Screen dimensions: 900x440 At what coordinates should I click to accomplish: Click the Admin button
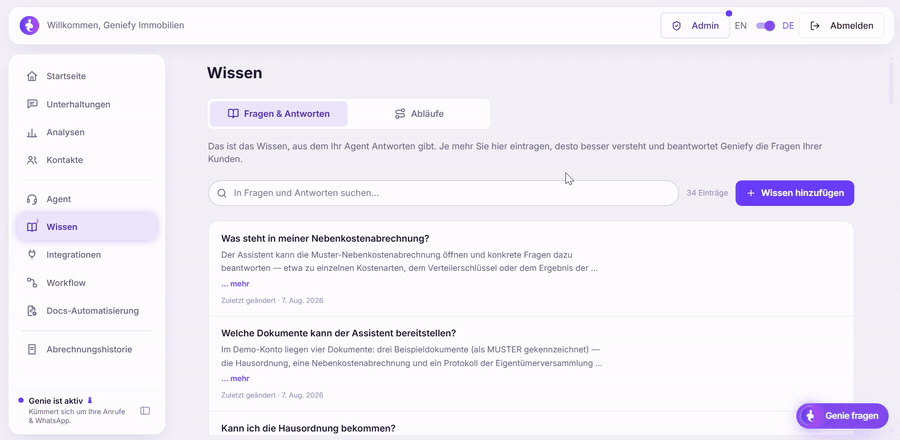(x=695, y=26)
